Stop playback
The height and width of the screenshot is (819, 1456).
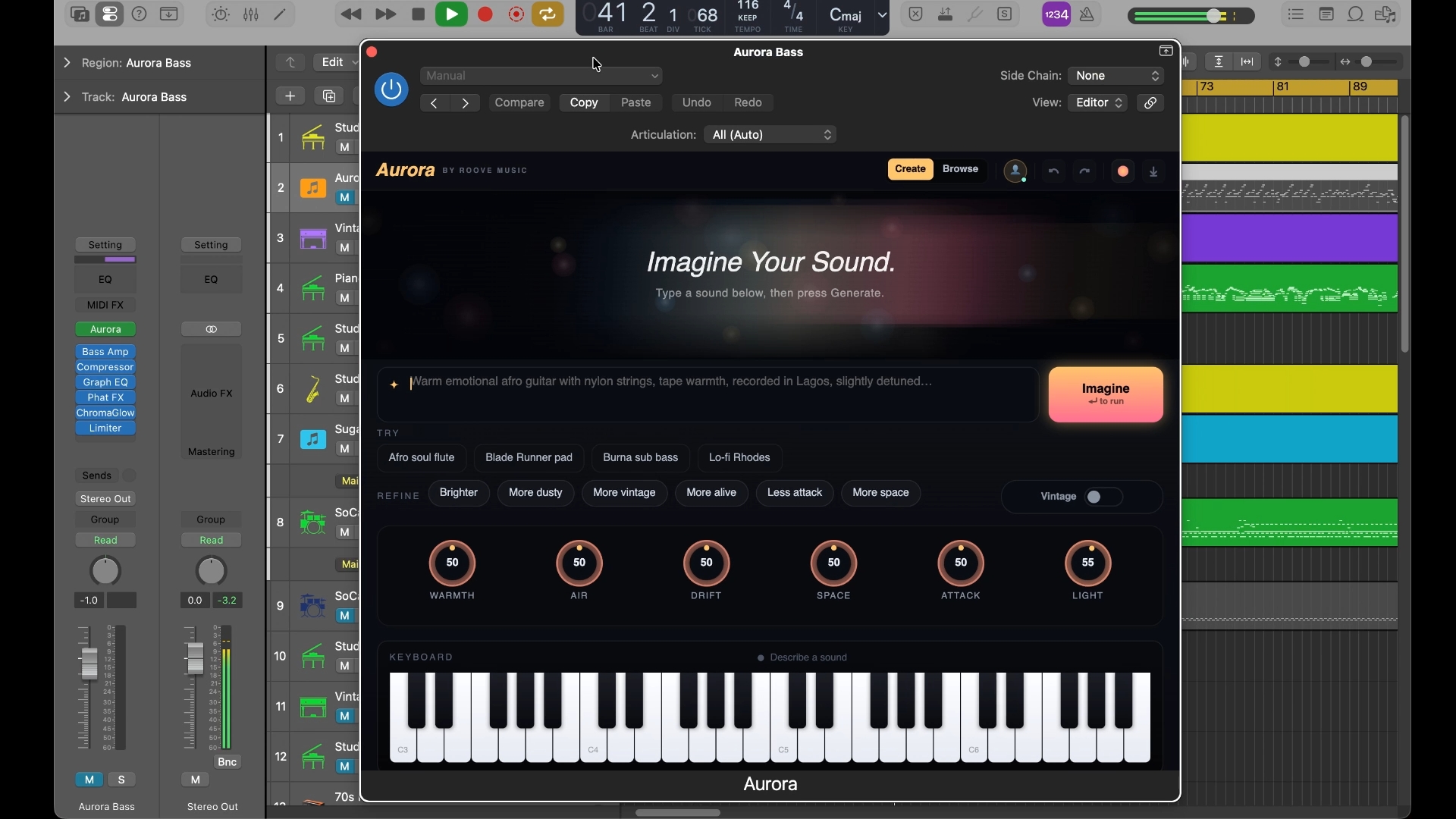[x=418, y=14]
